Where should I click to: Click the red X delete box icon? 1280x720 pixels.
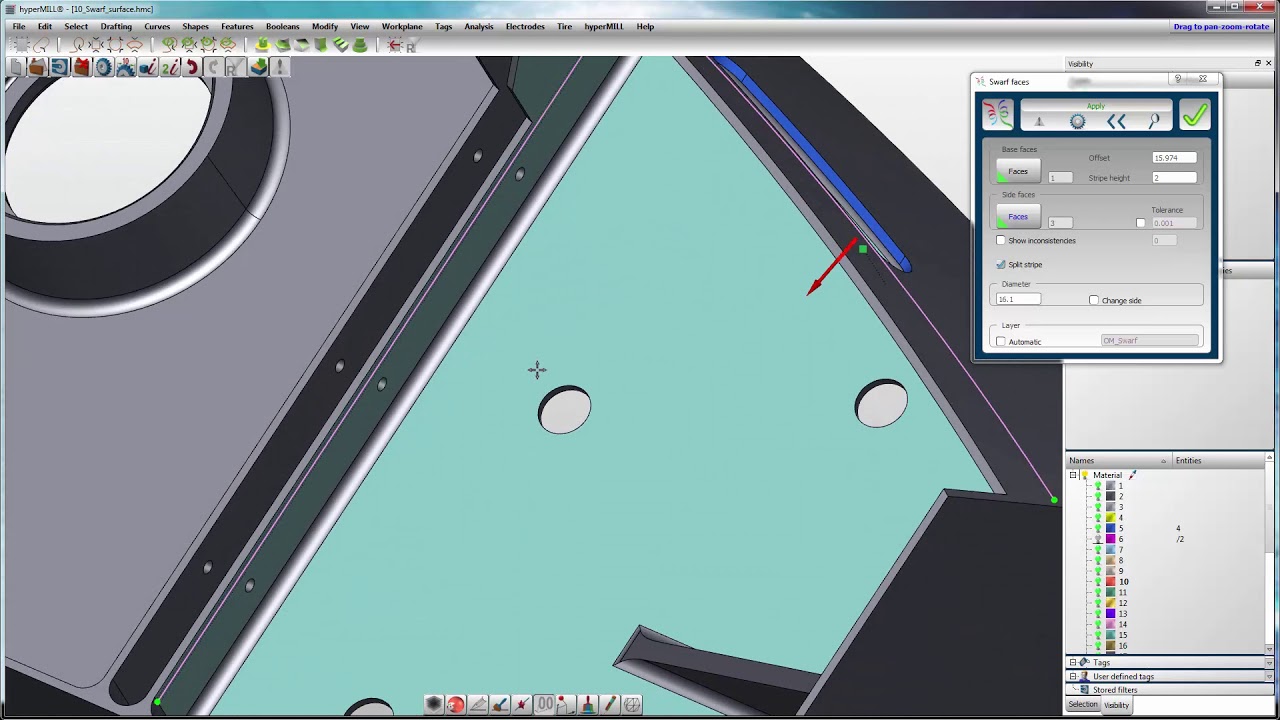[x=81, y=67]
